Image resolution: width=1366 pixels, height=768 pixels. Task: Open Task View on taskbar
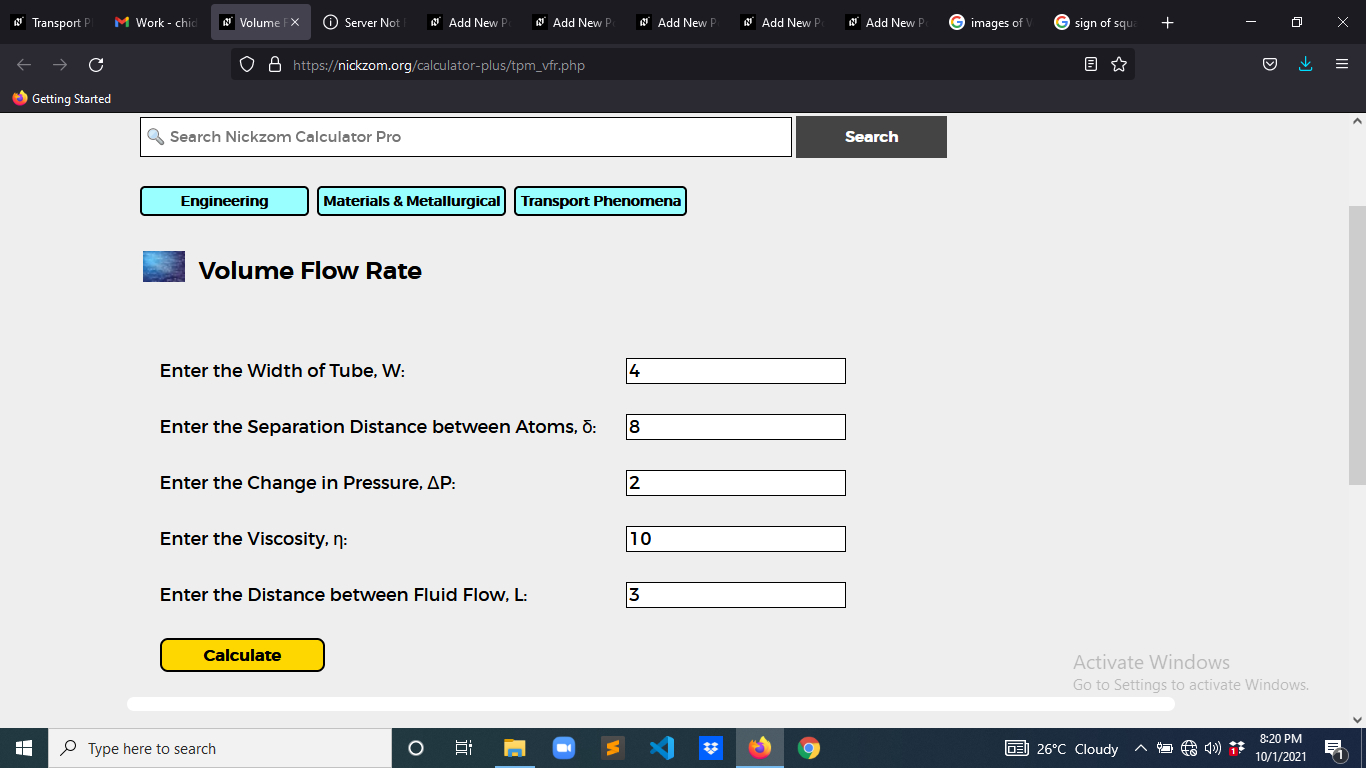point(464,748)
